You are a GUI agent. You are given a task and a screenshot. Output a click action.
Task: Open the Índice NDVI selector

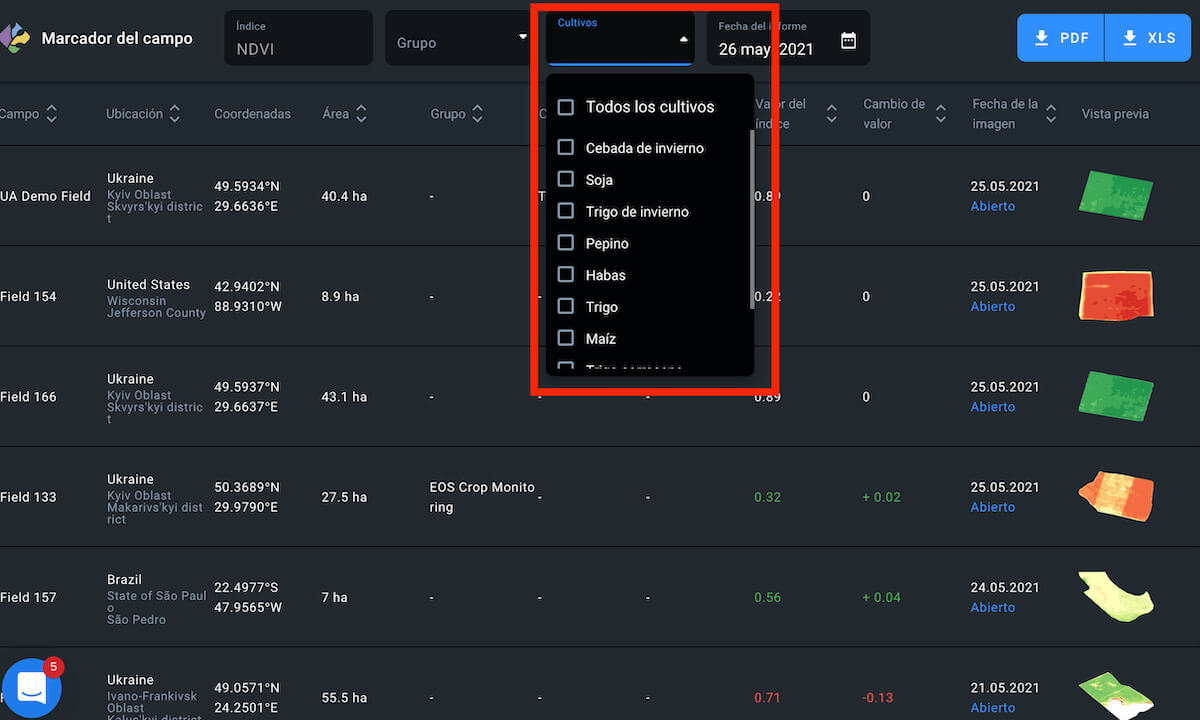(298, 39)
